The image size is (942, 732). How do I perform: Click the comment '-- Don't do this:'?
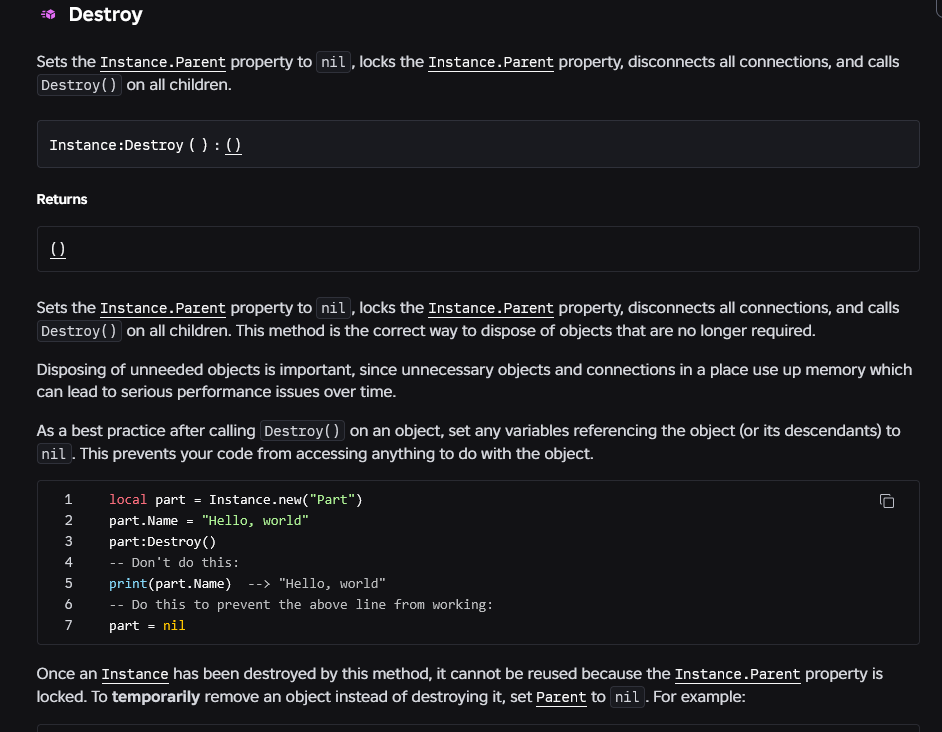[x=174, y=563]
